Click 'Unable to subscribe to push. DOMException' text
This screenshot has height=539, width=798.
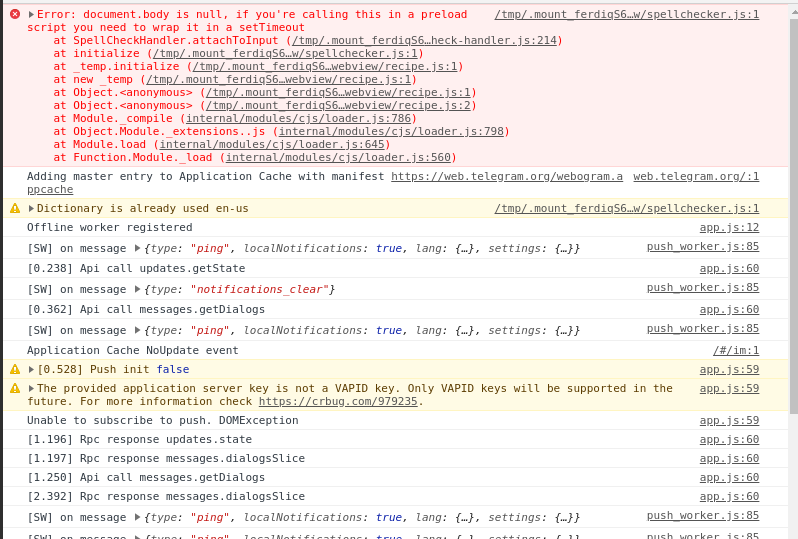[x=162, y=420]
